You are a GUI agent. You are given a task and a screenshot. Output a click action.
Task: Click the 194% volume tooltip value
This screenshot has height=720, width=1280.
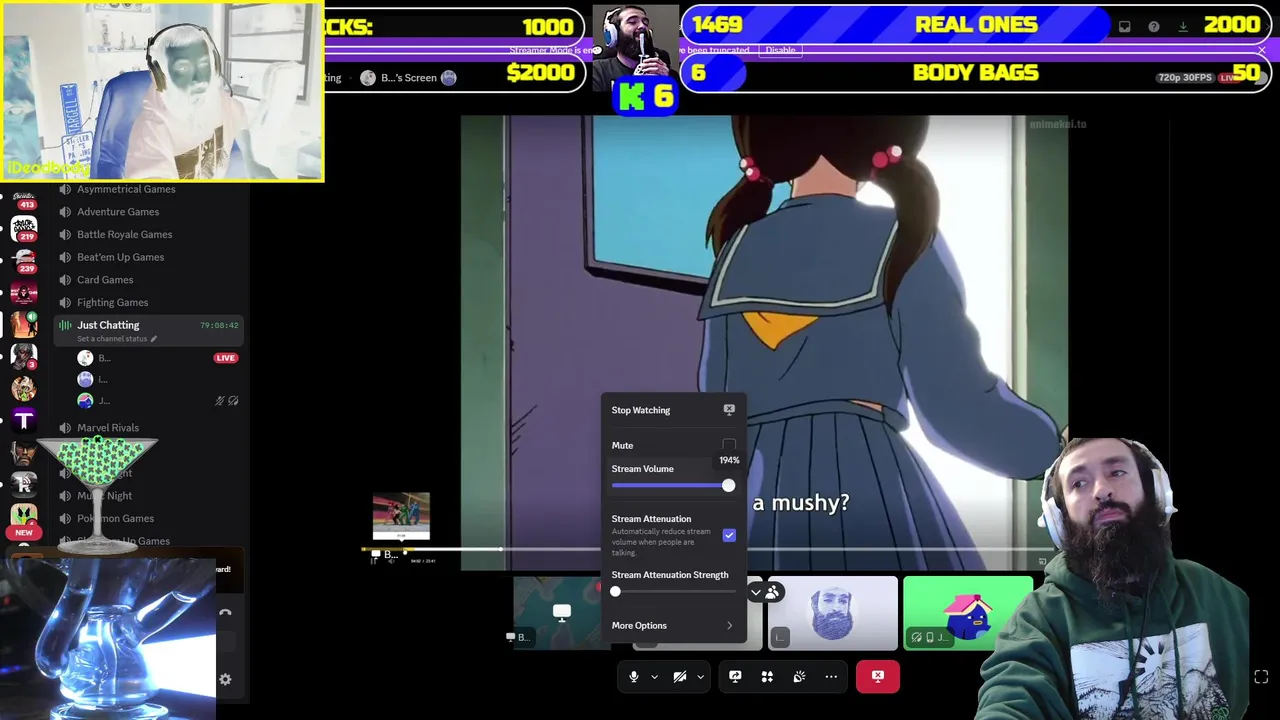click(729, 461)
